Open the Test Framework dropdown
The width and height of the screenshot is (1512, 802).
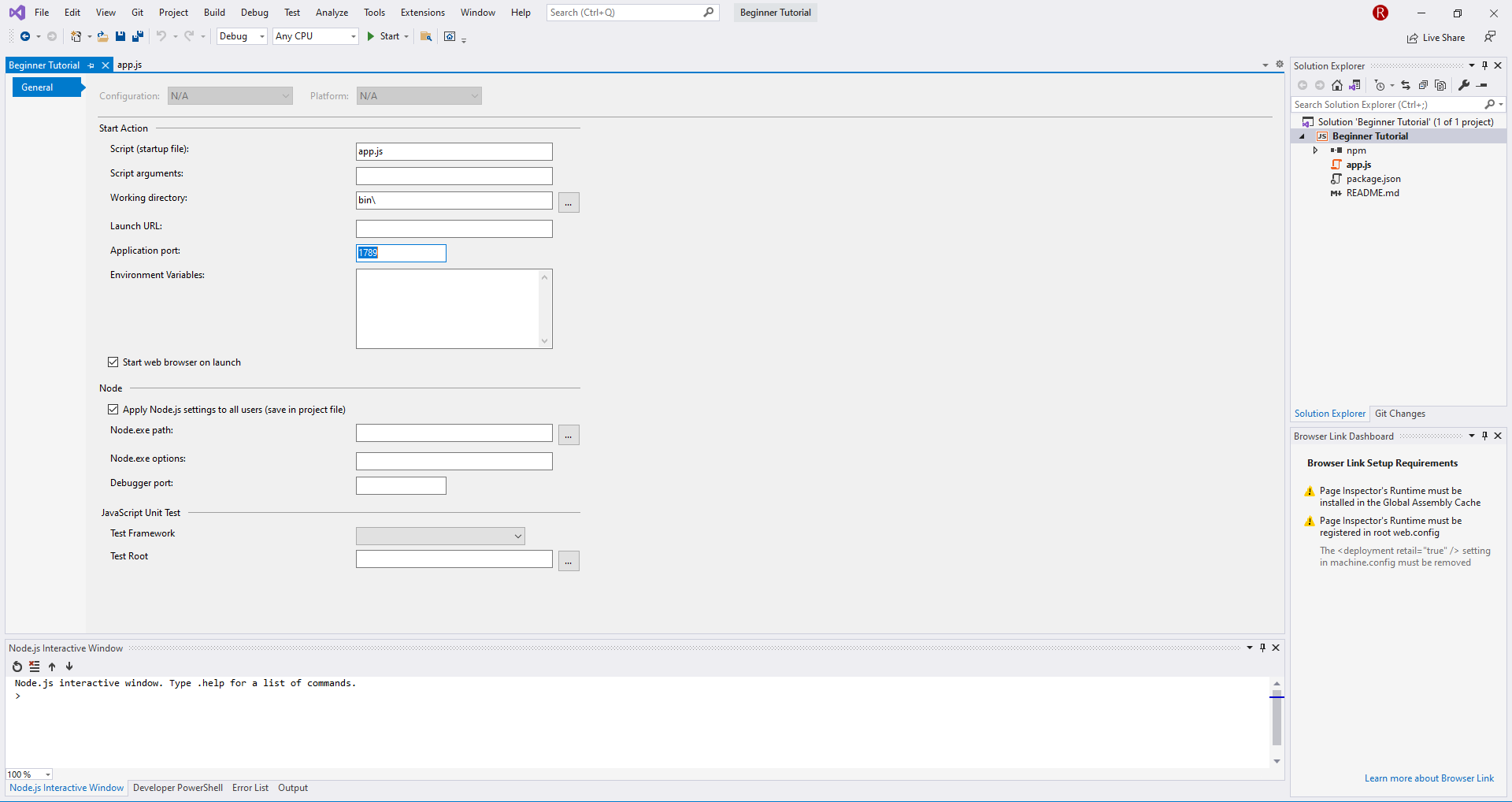click(x=440, y=537)
